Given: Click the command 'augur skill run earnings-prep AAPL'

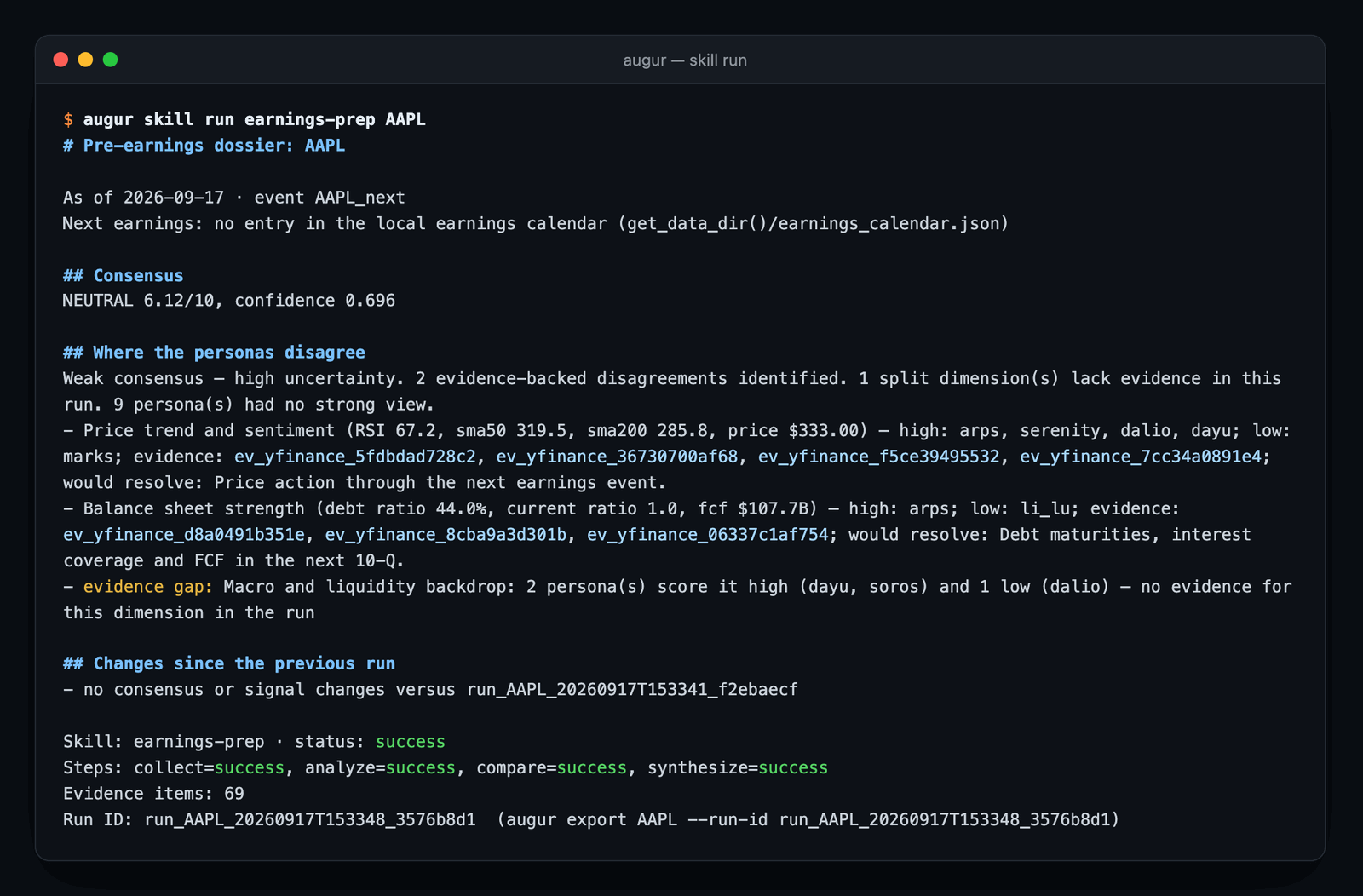Looking at the screenshot, I should pyautogui.click(x=254, y=119).
